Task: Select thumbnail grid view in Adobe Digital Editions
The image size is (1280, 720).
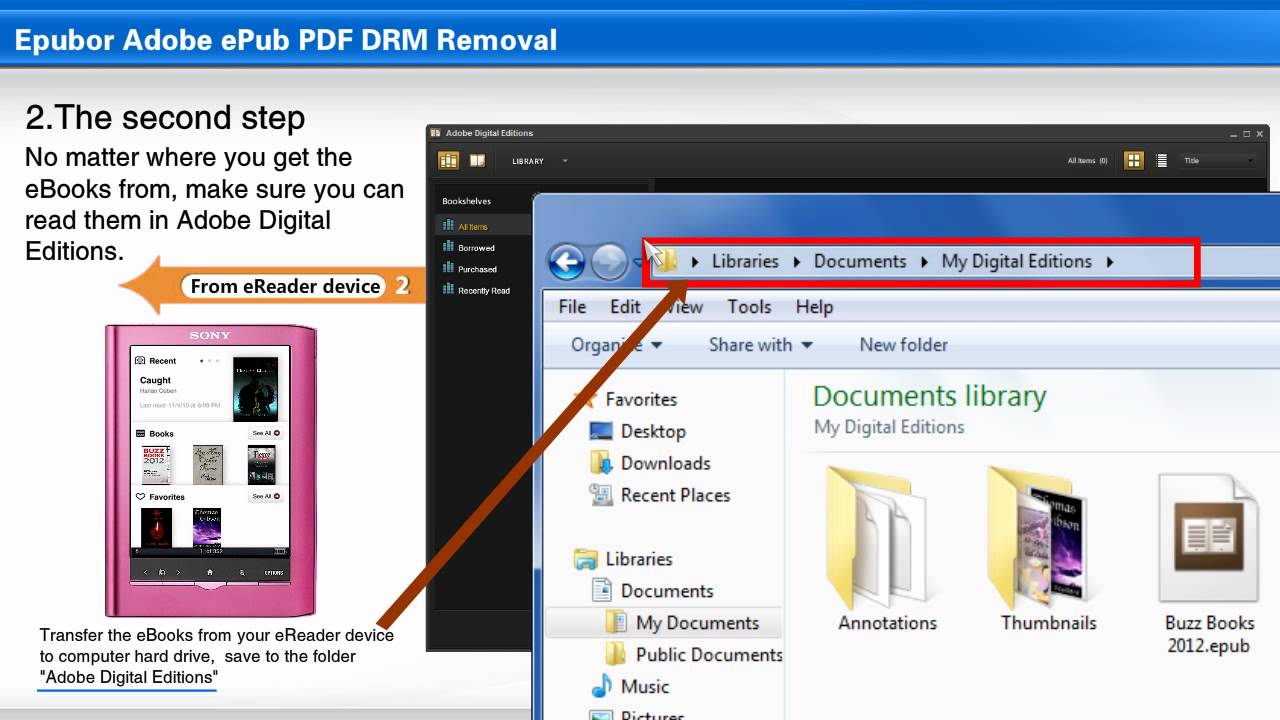Action: coord(1133,160)
